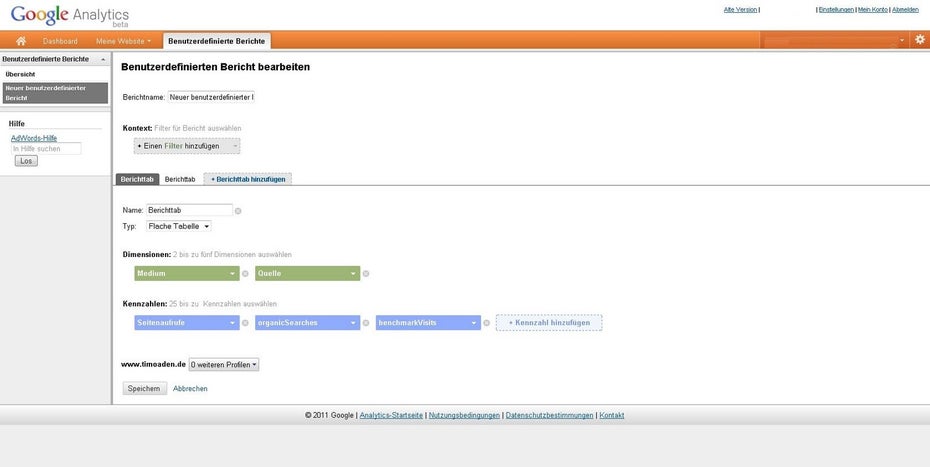Click the Abmelden link
The width and height of the screenshot is (930, 467).
click(x=905, y=9)
